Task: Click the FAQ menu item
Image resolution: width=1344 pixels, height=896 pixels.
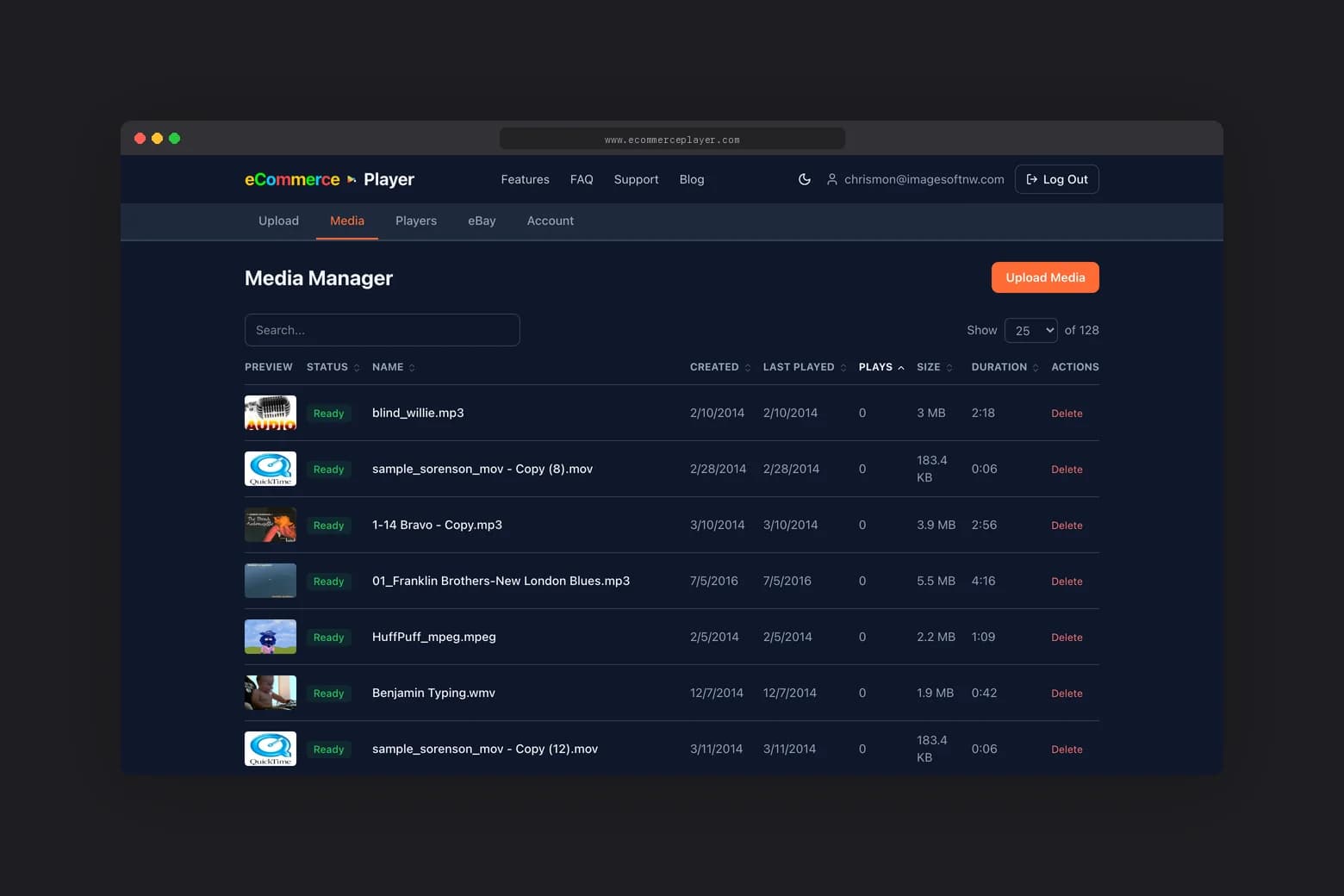Action: click(x=582, y=179)
